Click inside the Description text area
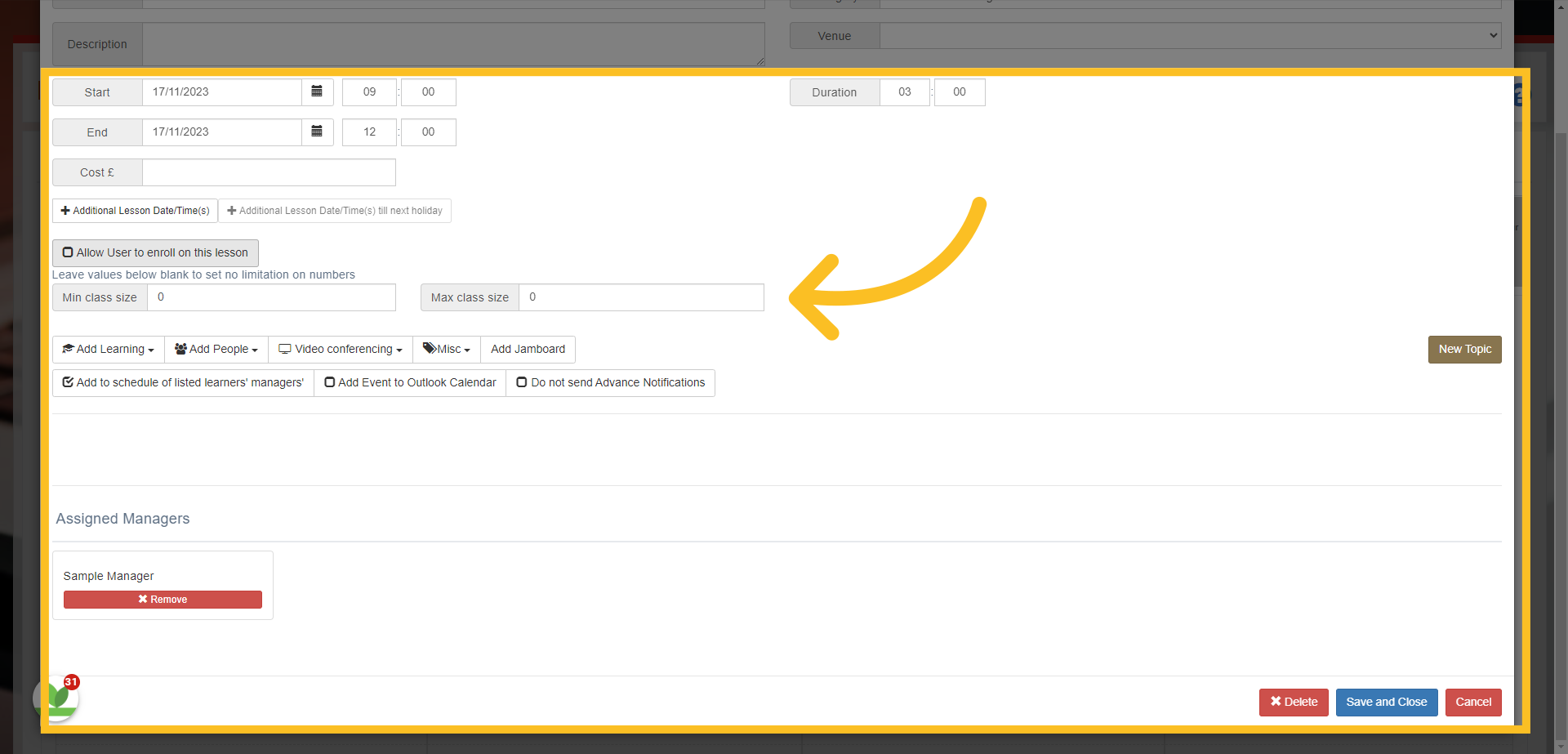Image resolution: width=1568 pixels, height=754 pixels. click(x=453, y=44)
